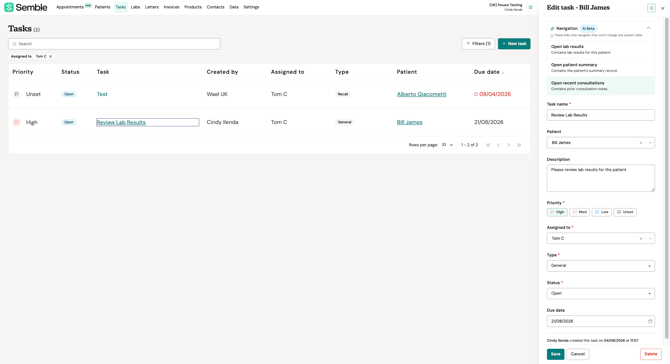Open the Due date calendar picker icon

click(x=650, y=321)
